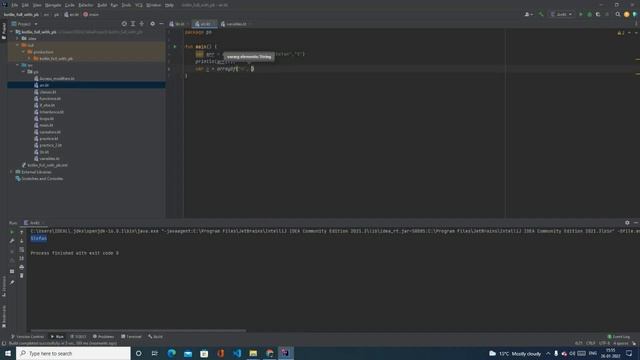Toggle scroll-to-end in the Run console

(x=22, y=258)
